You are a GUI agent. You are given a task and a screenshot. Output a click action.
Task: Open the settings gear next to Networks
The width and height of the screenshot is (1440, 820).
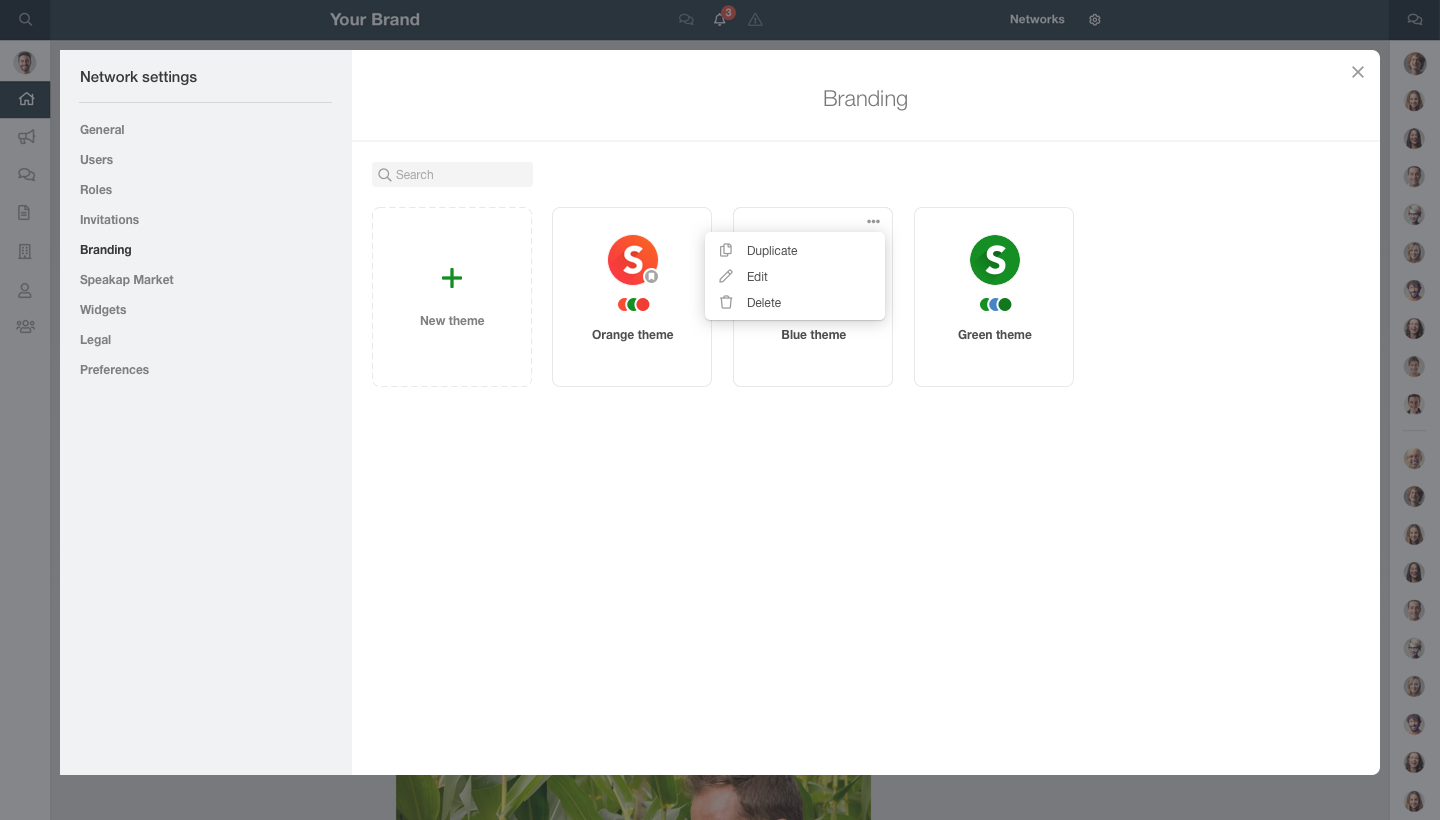click(x=1095, y=19)
